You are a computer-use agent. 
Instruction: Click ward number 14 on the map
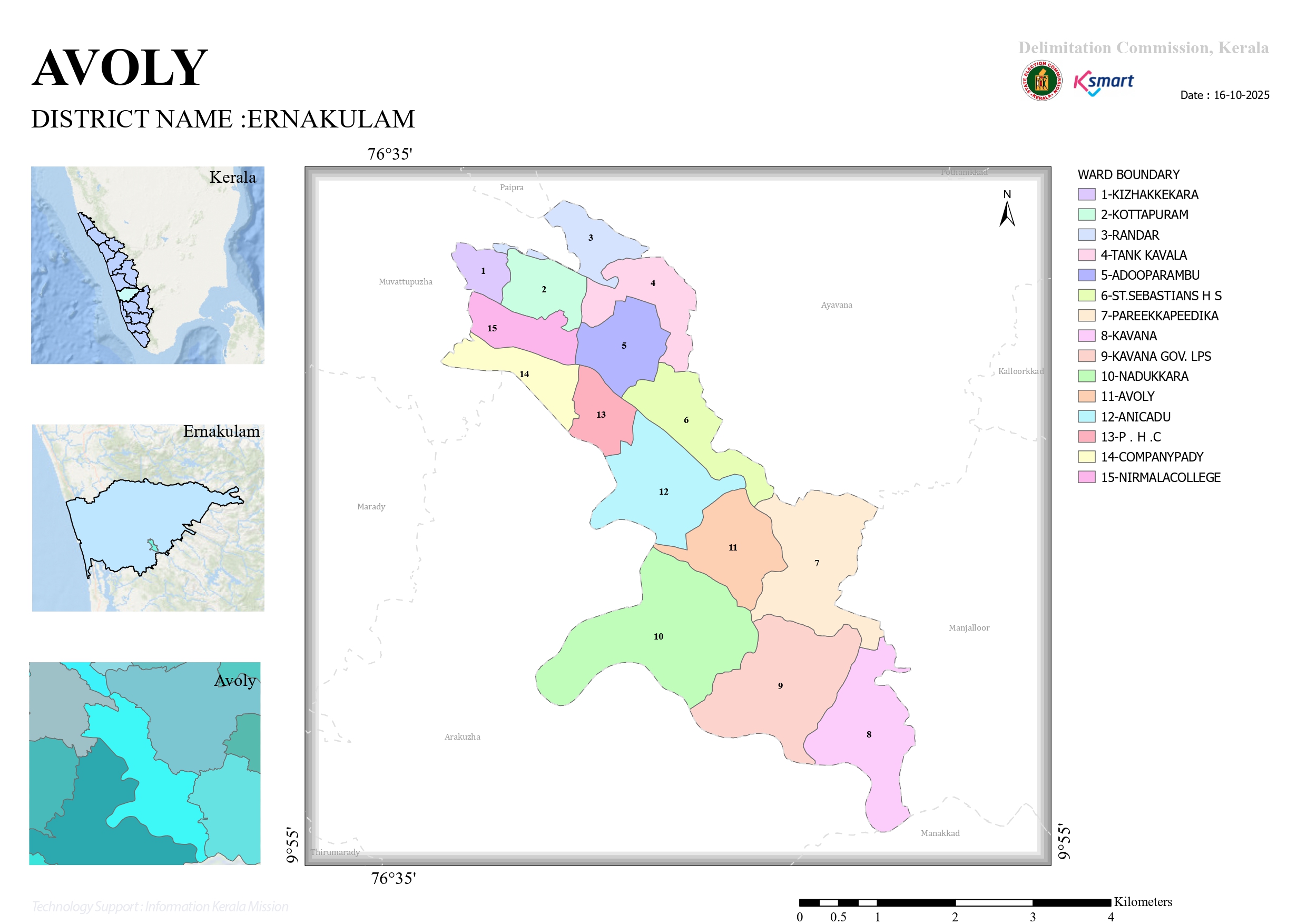point(524,374)
